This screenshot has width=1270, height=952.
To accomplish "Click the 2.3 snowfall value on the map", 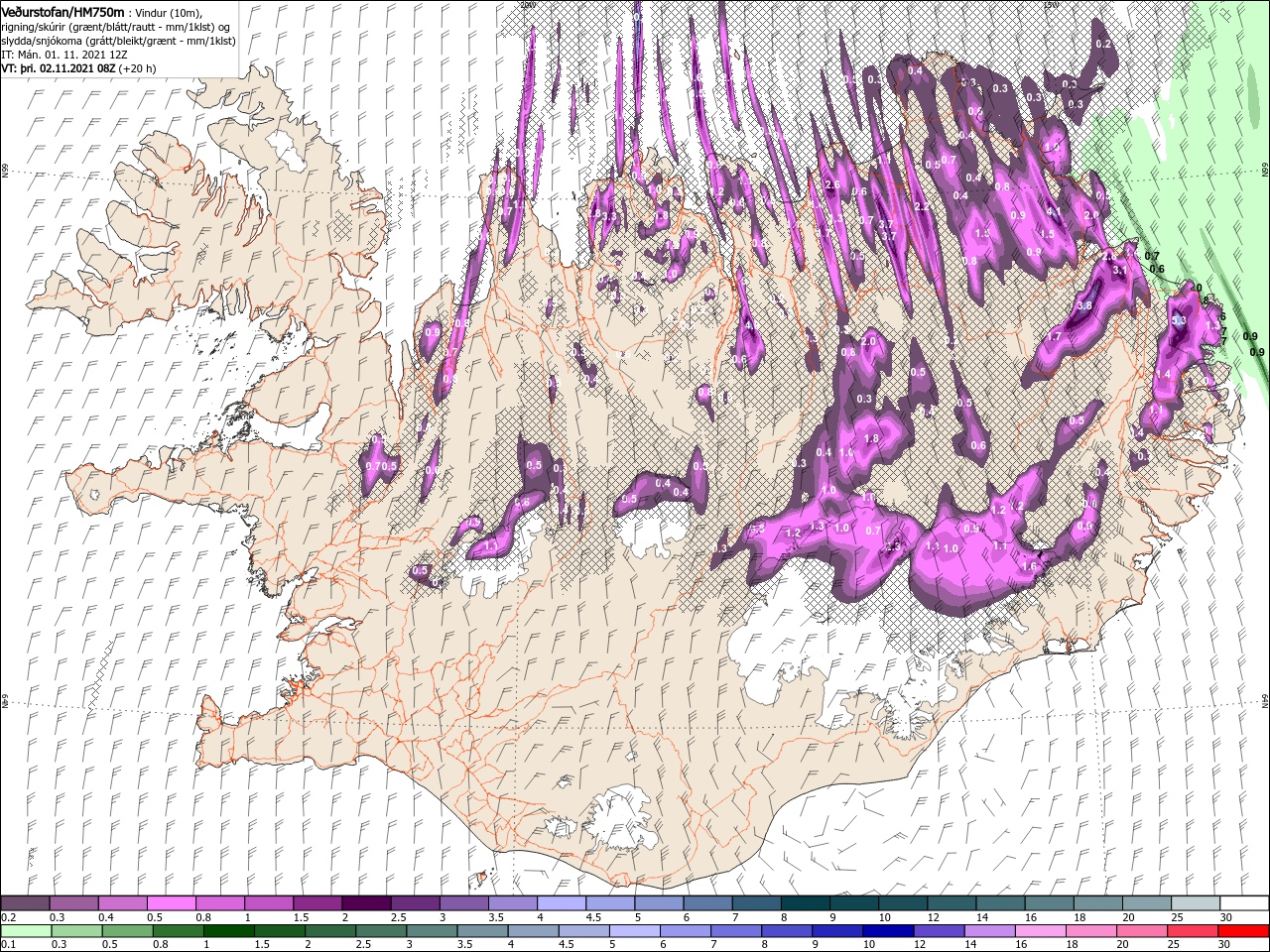I will (893, 546).
